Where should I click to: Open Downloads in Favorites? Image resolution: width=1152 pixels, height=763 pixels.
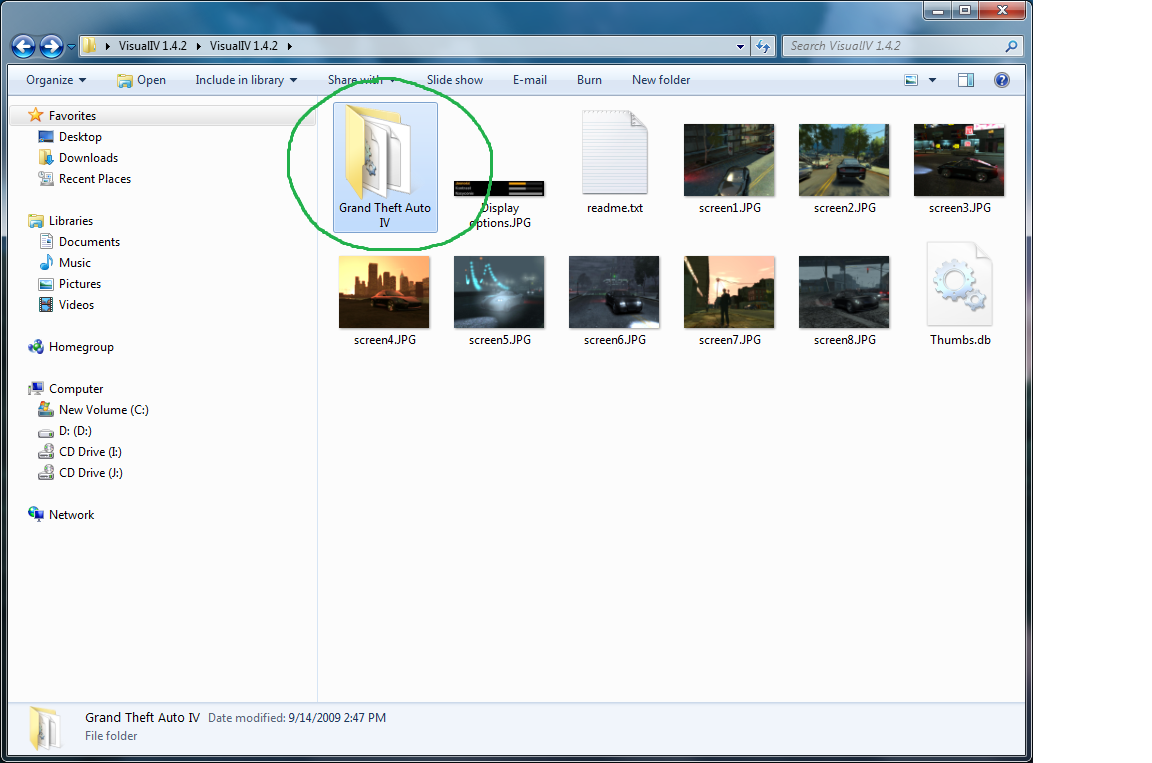tap(88, 158)
